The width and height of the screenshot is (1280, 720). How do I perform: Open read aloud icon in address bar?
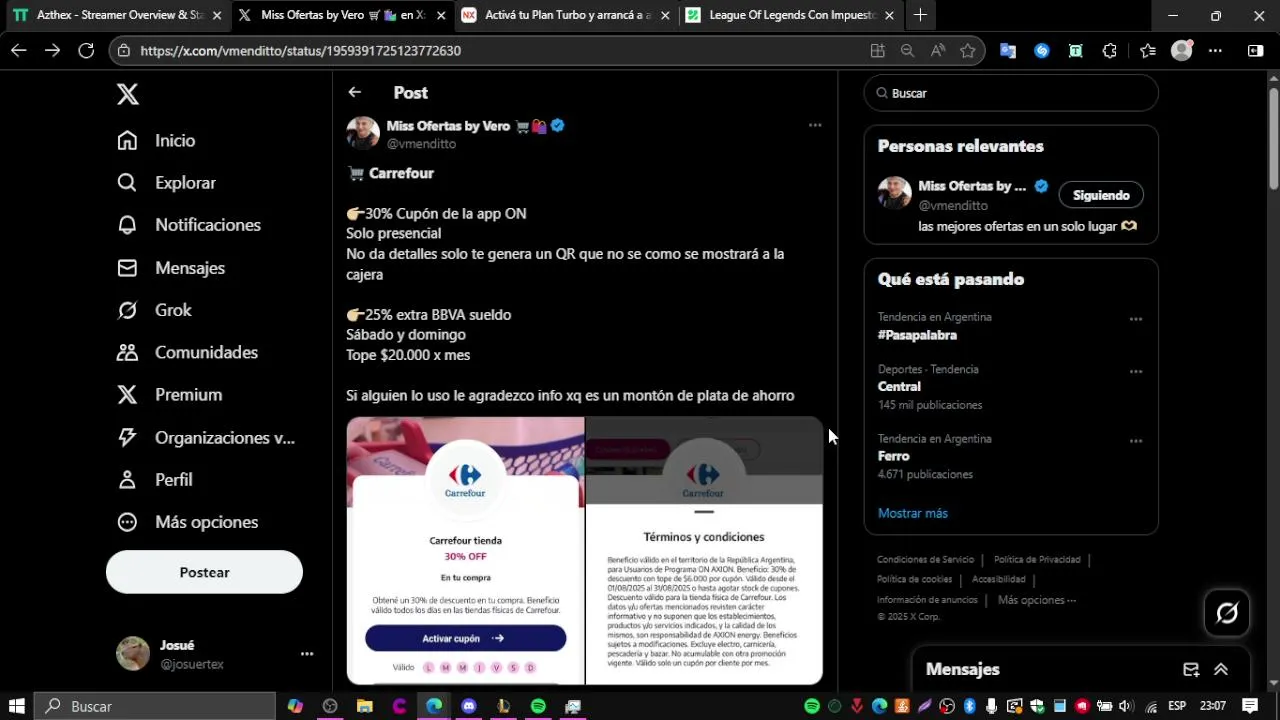[937, 51]
